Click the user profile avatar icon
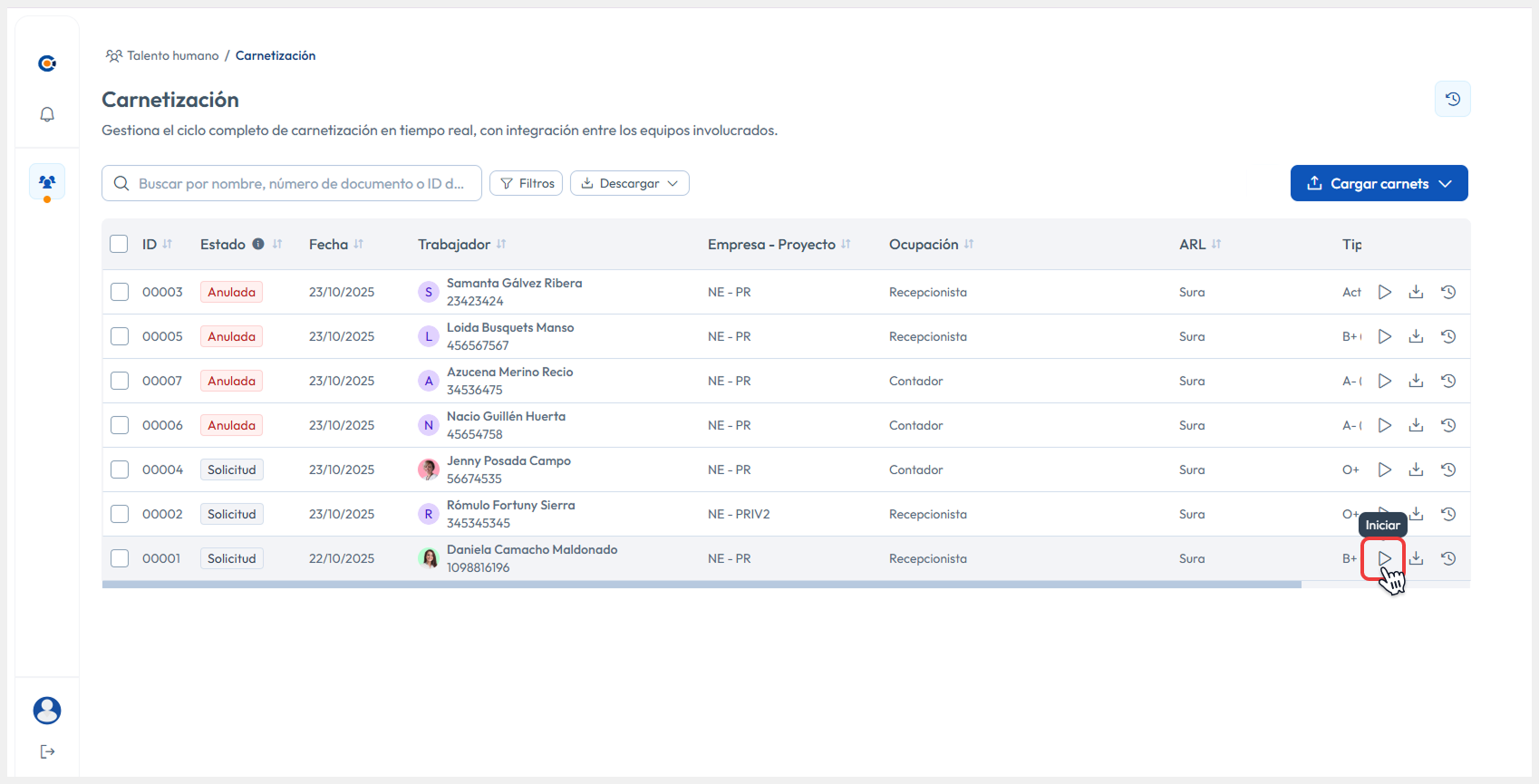This screenshot has height=784, width=1539. (x=47, y=711)
